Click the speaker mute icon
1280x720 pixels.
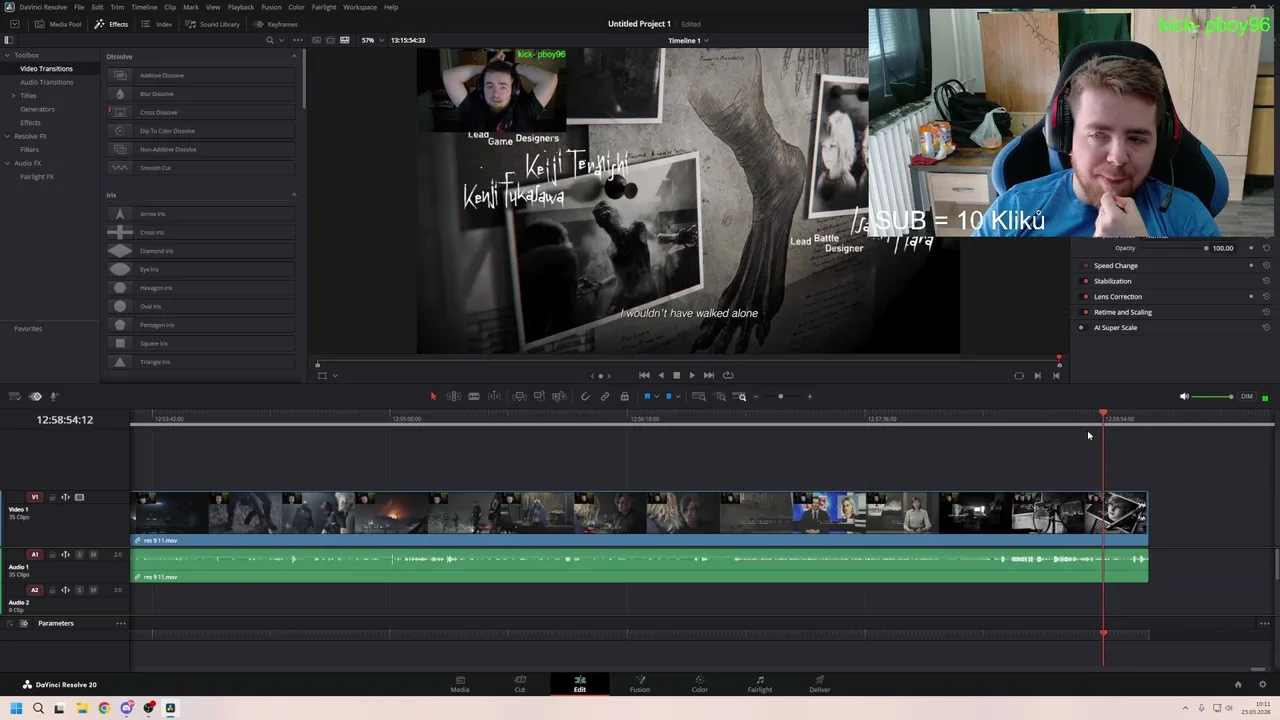click(1184, 397)
